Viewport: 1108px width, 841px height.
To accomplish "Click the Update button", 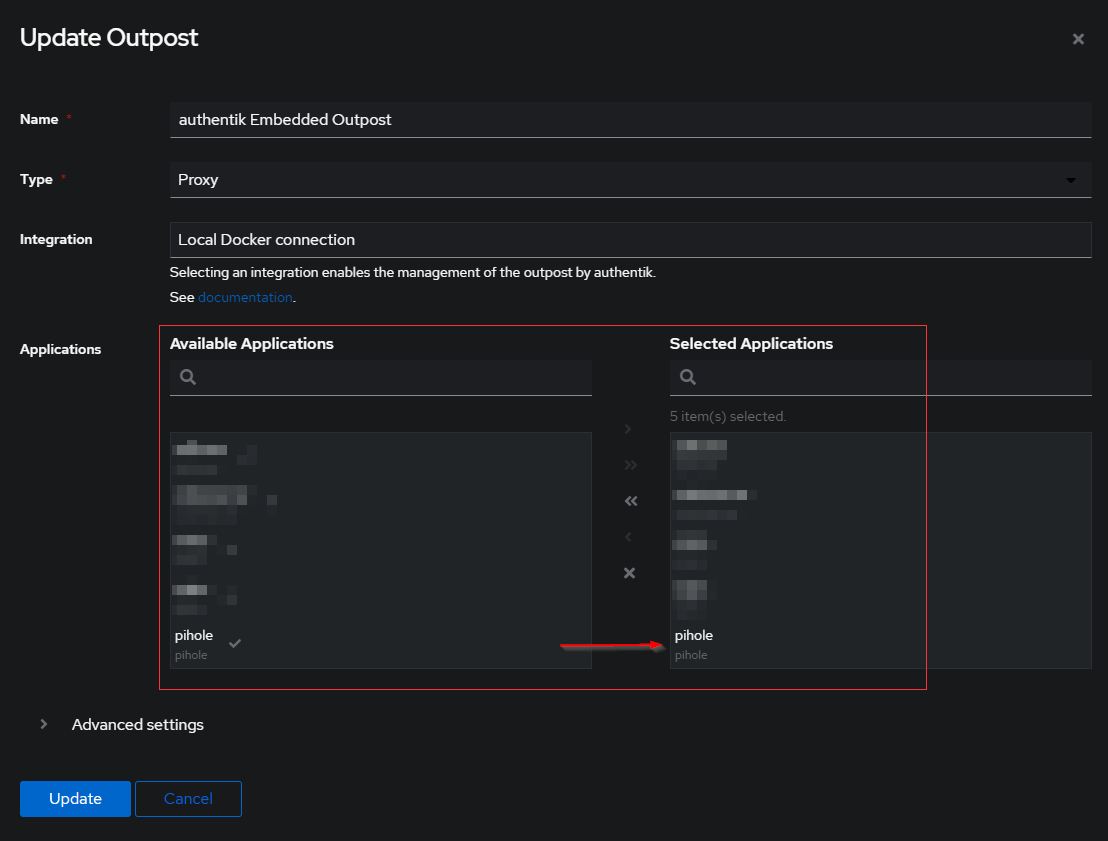I will [x=75, y=799].
